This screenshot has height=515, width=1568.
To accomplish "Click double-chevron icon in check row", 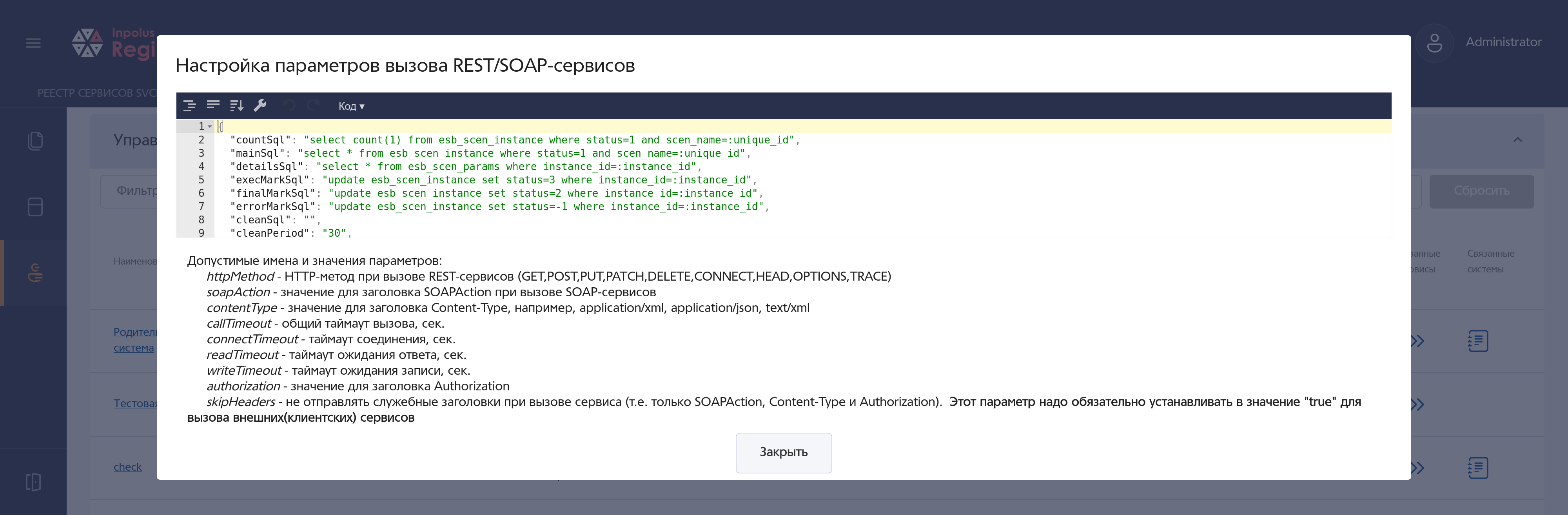I will [x=1417, y=468].
